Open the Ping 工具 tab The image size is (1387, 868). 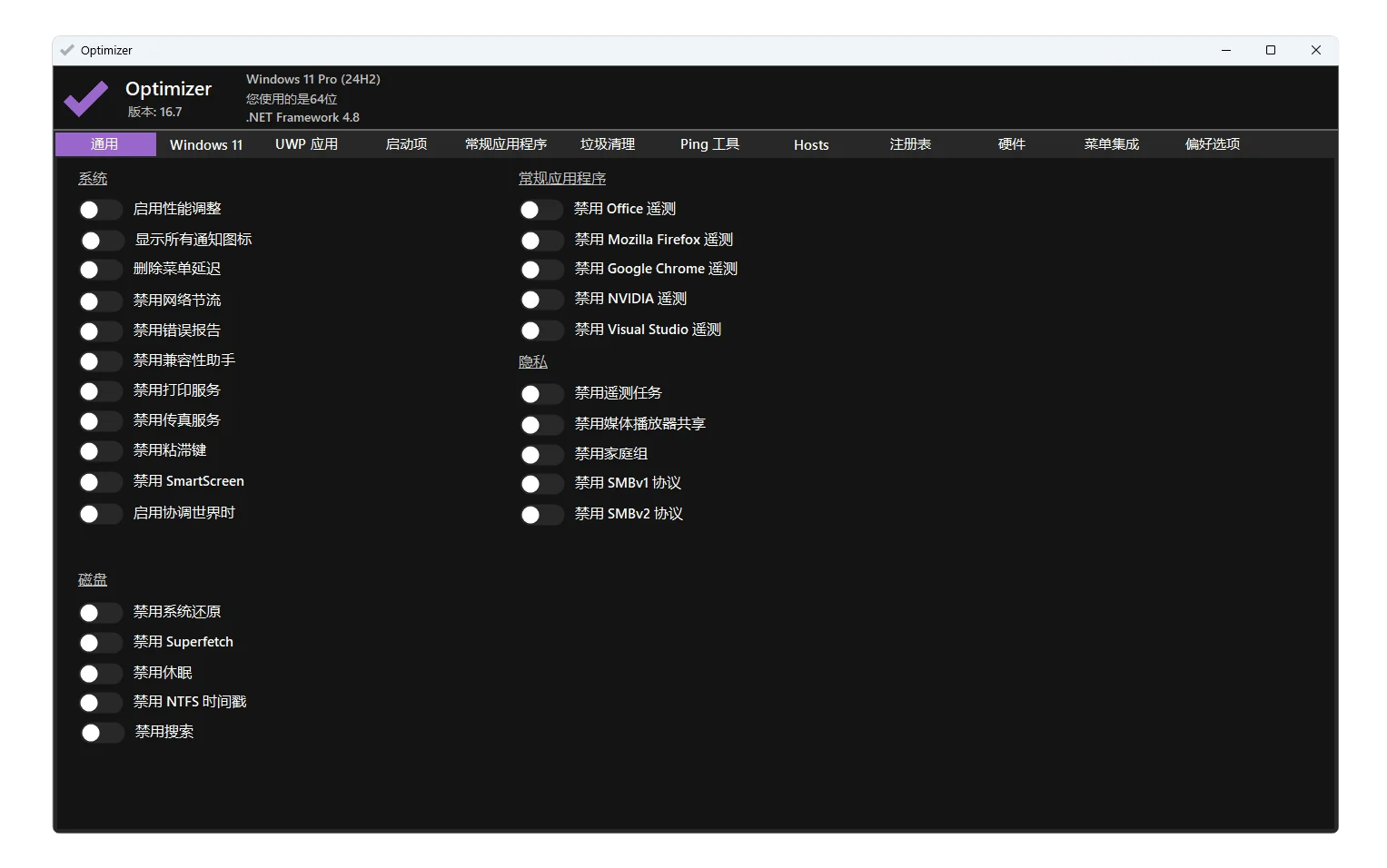tap(709, 144)
